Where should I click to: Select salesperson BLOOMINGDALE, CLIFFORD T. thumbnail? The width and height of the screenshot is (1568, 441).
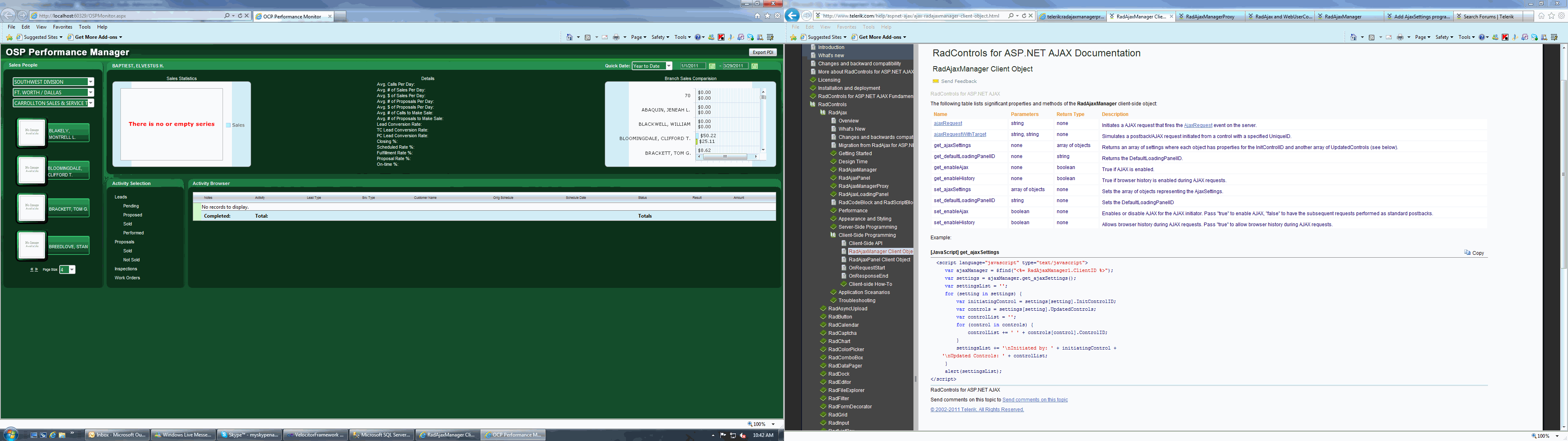point(32,170)
